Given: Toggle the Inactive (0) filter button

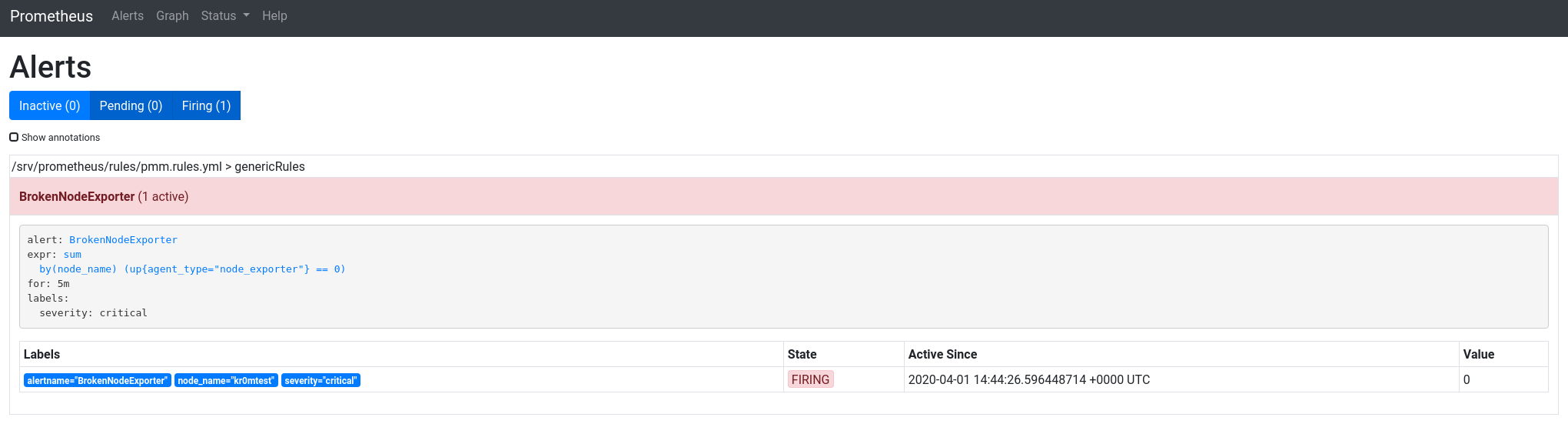Looking at the screenshot, I should tap(50, 105).
